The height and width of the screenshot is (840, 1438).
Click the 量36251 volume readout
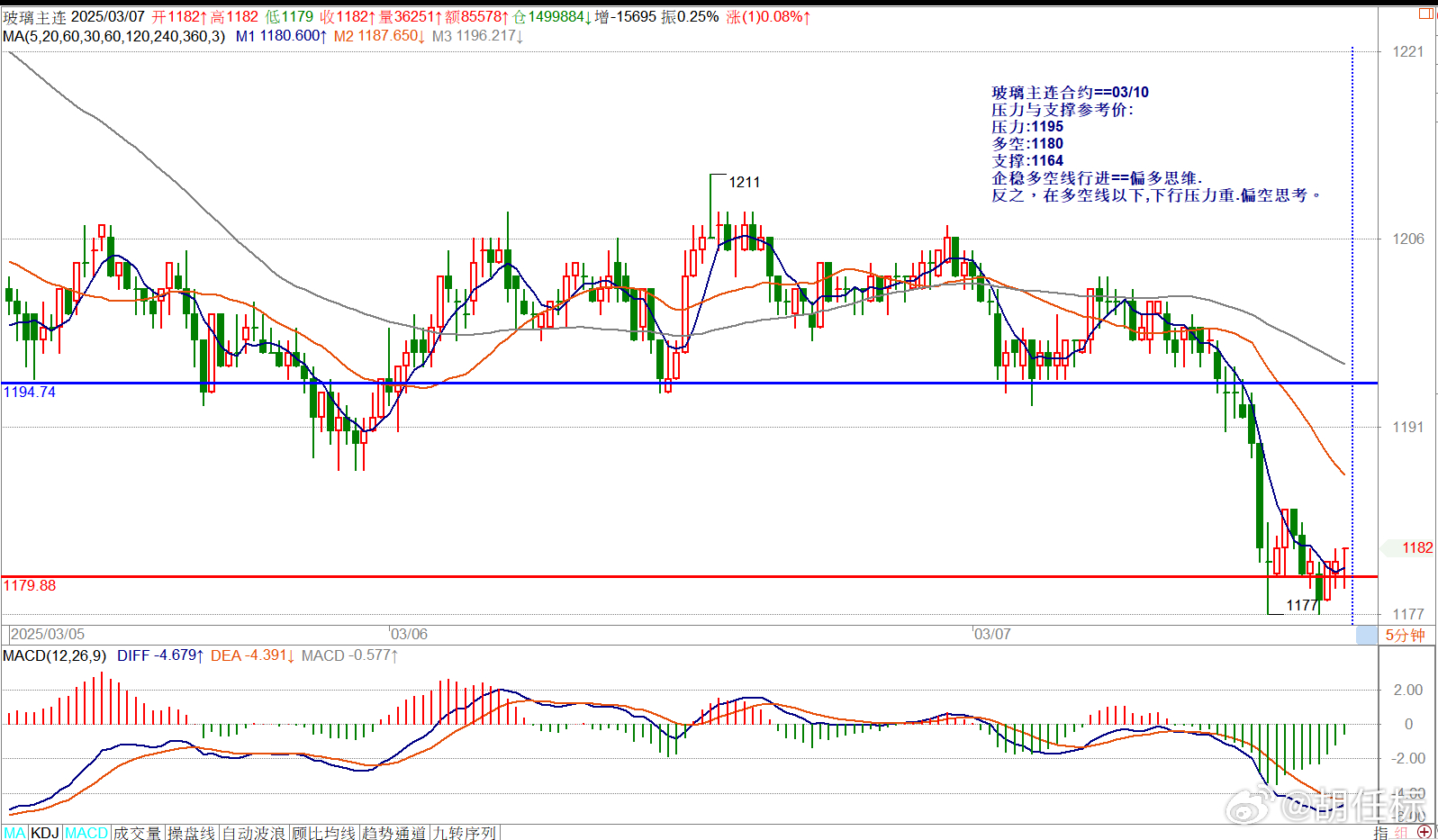(x=411, y=17)
